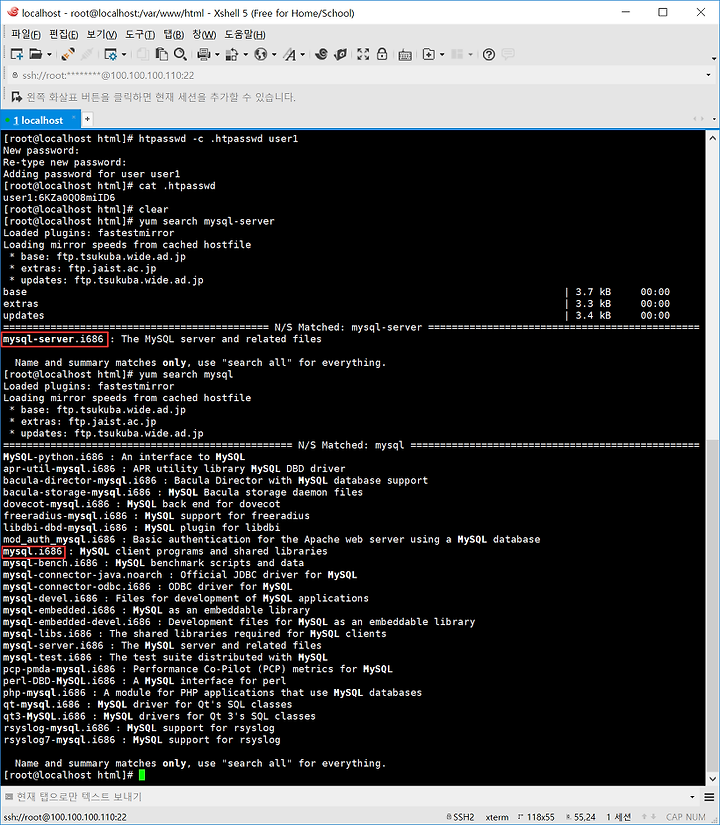Click the terminal scrollbar up arrow
Viewport: 720px width, 825px height.
[x=713, y=138]
